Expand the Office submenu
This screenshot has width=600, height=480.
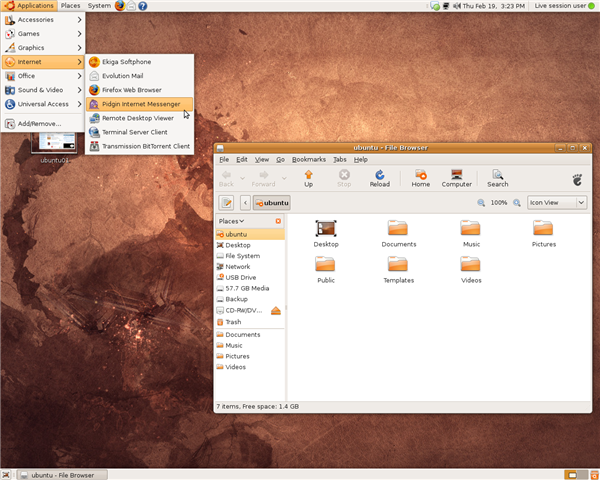coord(43,76)
